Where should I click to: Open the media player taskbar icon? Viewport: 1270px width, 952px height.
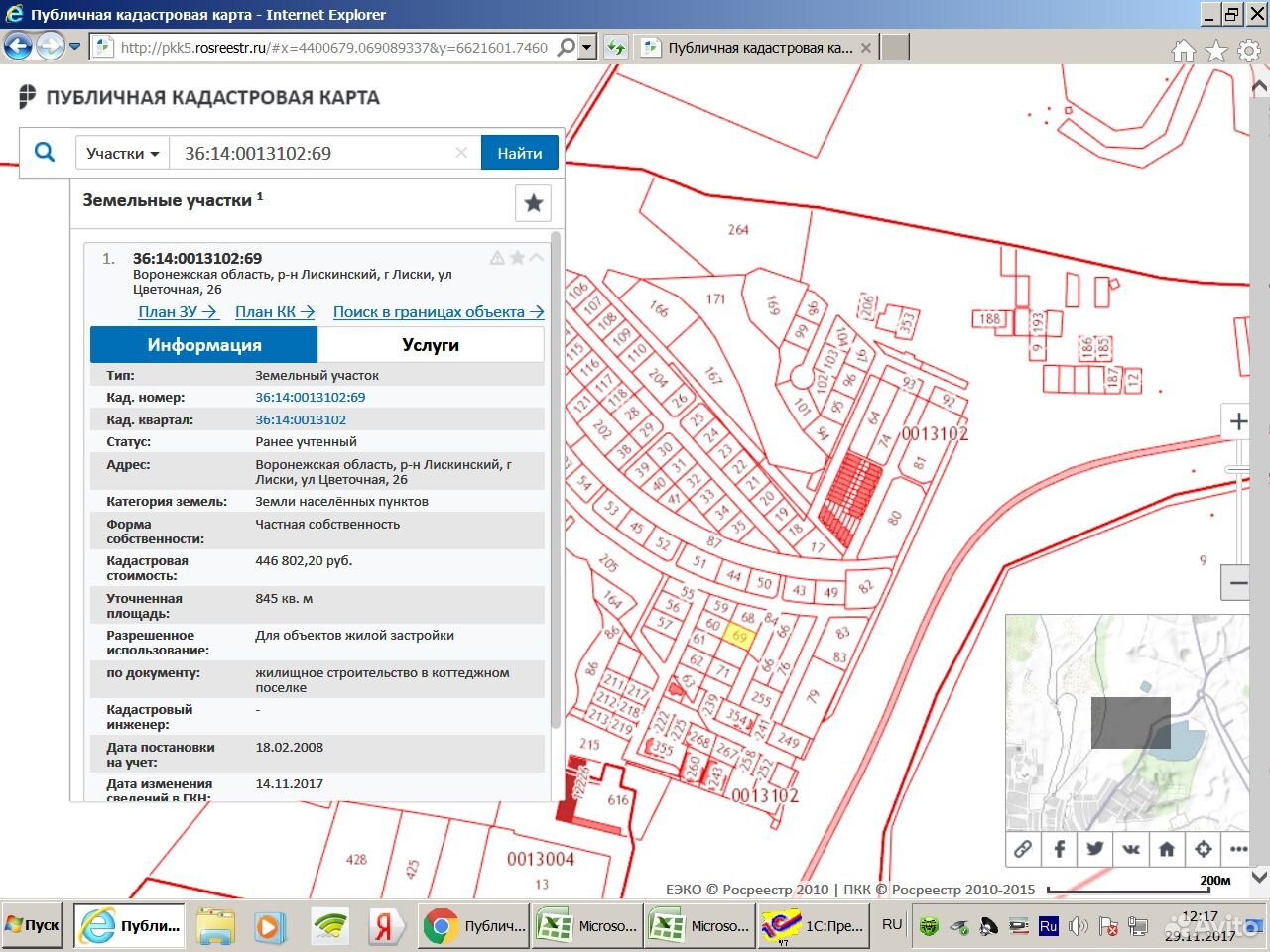[x=268, y=926]
